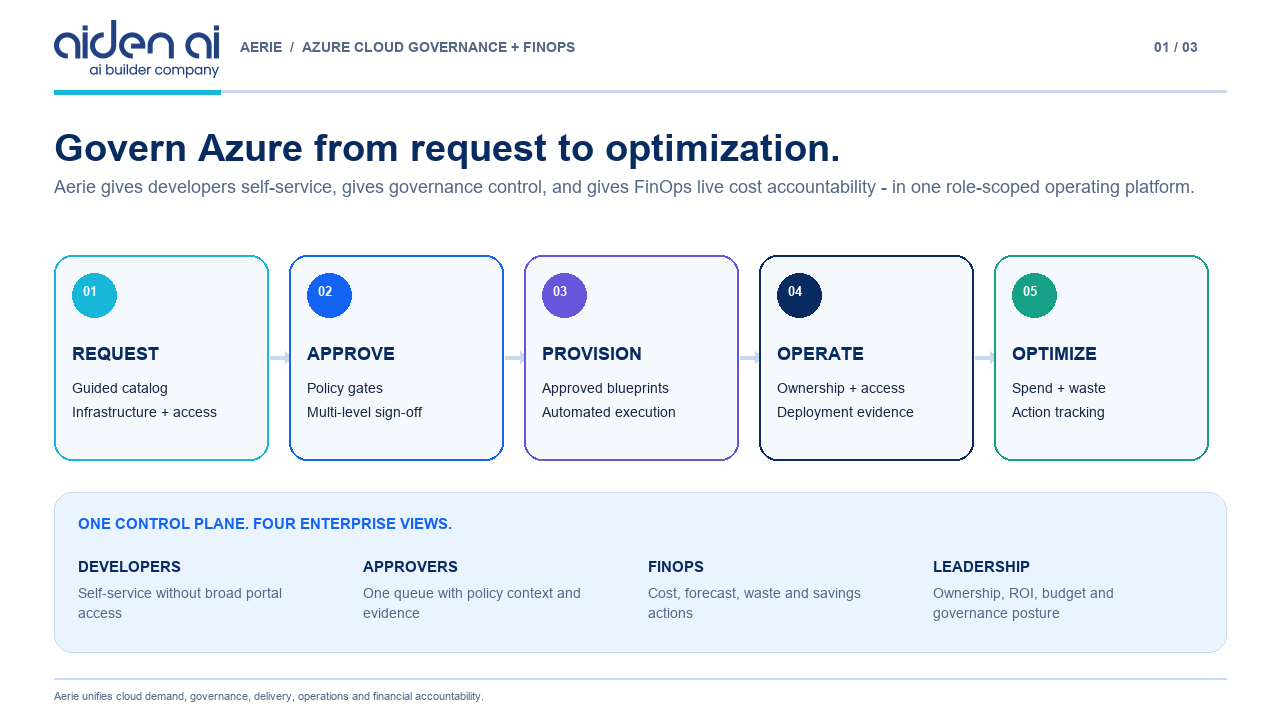This screenshot has height=720, width=1280.
Task: Click 'Policy gates' text
Action: click(x=345, y=388)
